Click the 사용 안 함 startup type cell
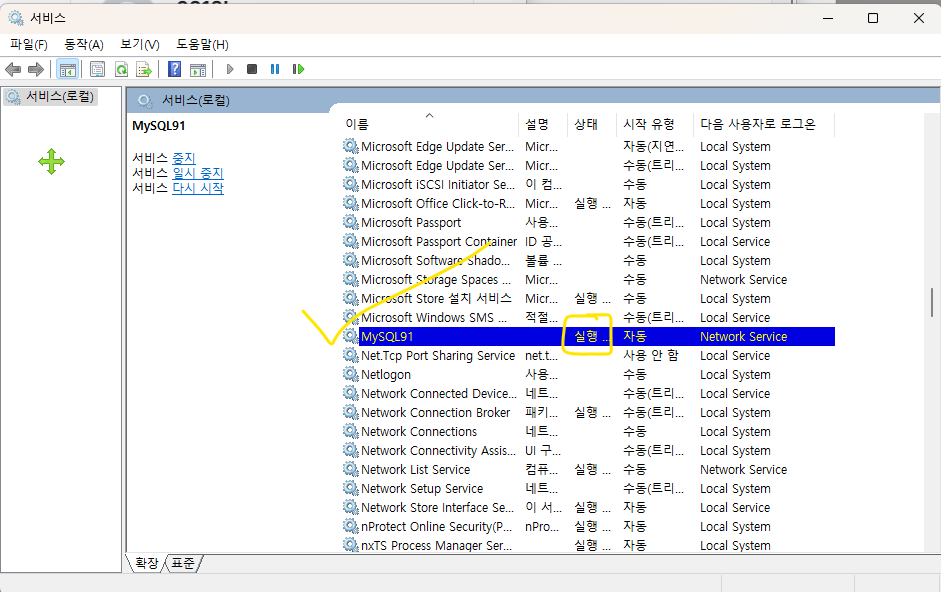This screenshot has width=941, height=592. [651, 355]
